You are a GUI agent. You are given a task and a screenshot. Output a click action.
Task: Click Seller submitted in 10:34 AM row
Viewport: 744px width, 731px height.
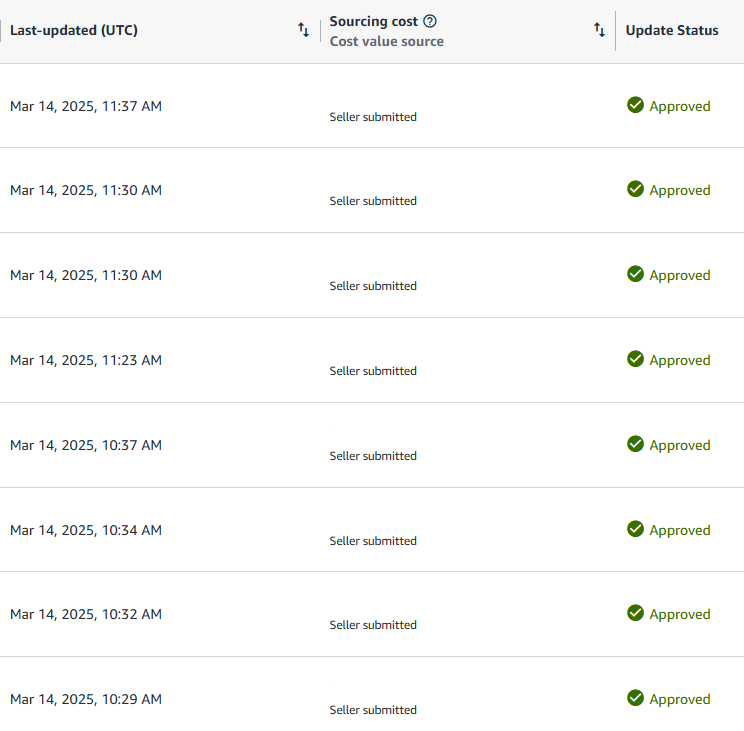click(x=373, y=540)
